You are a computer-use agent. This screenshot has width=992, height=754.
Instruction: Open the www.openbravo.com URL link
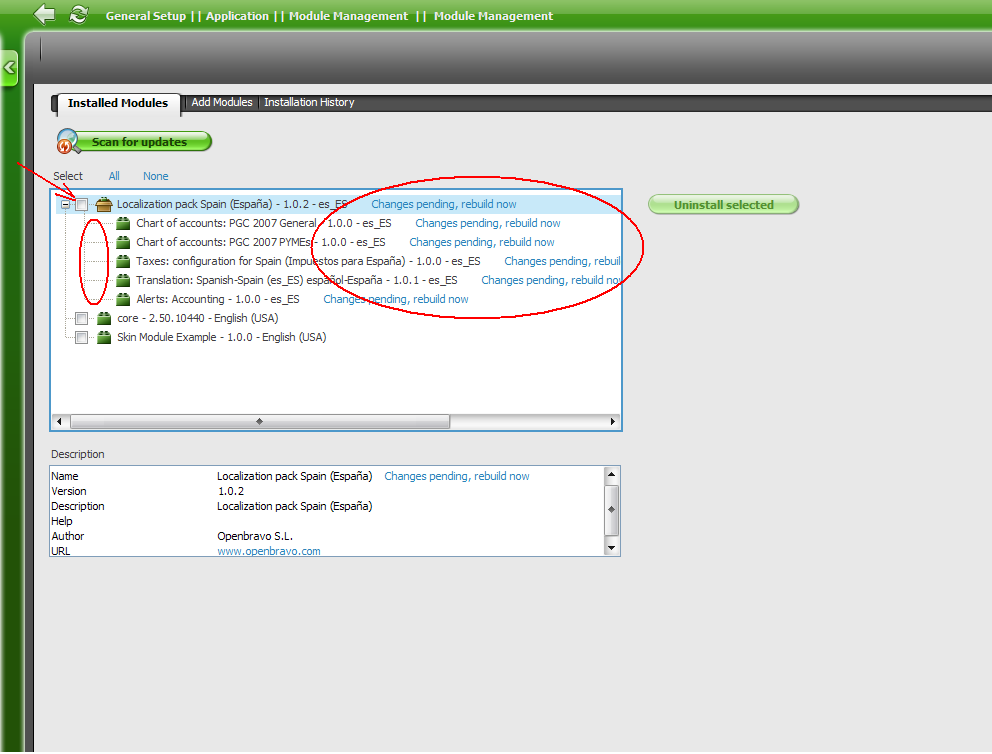pos(269,551)
